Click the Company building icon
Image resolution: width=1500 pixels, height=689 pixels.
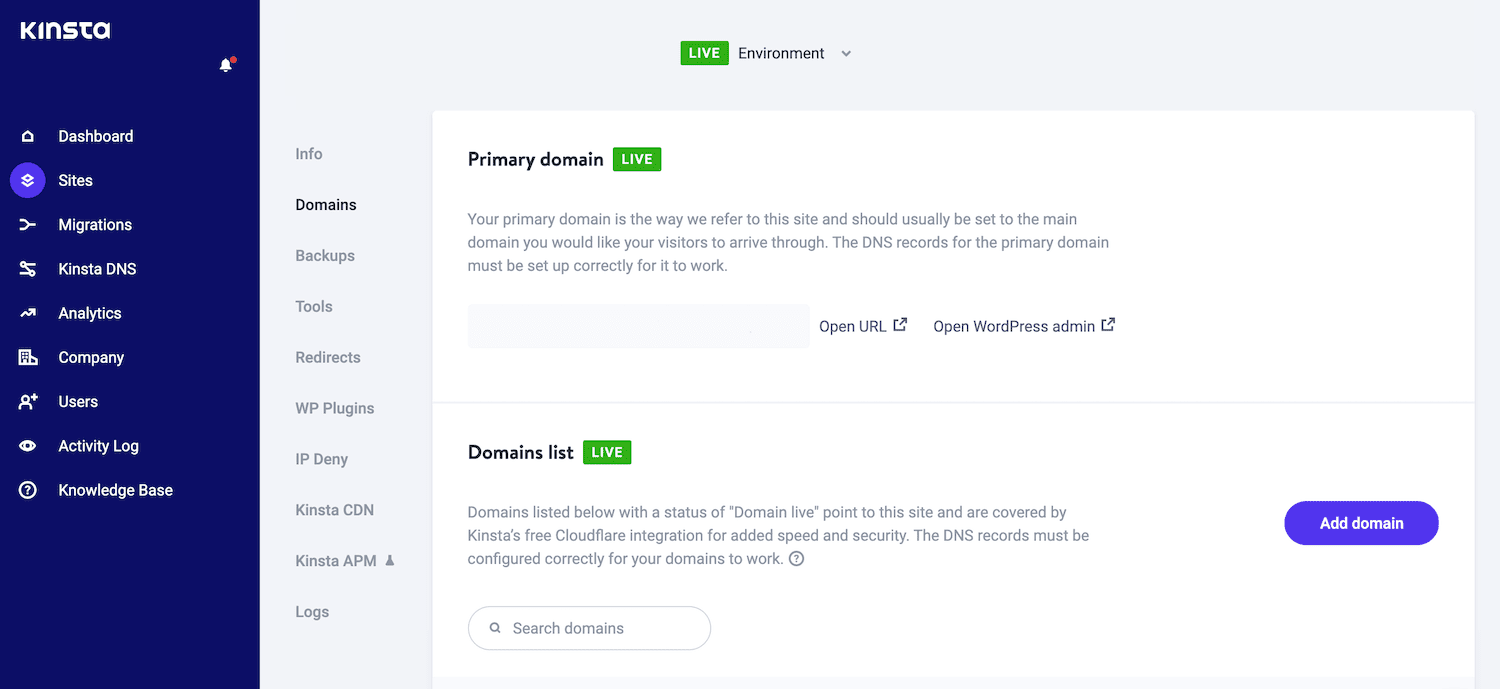28,357
